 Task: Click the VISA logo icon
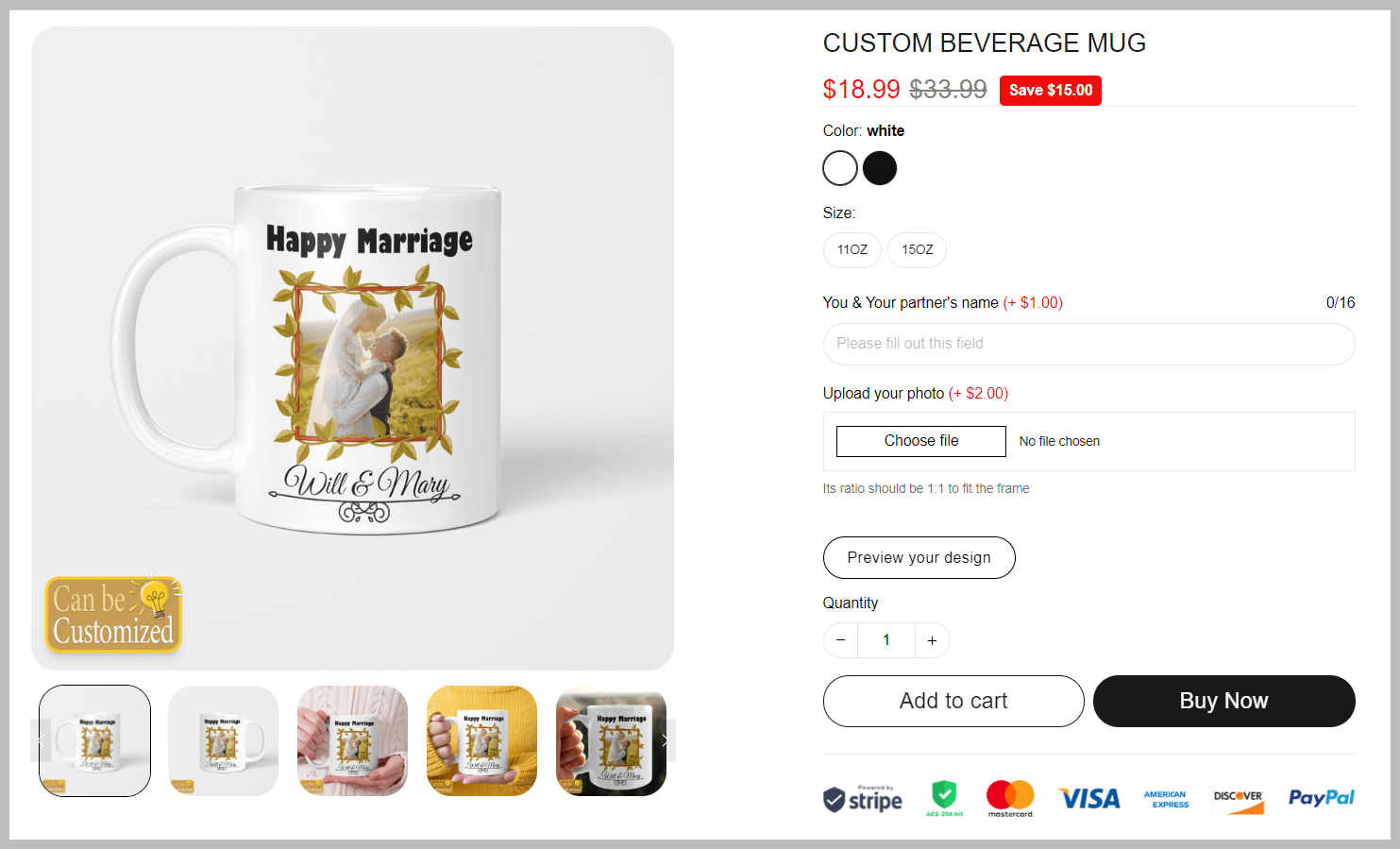pyautogui.click(x=1089, y=799)
